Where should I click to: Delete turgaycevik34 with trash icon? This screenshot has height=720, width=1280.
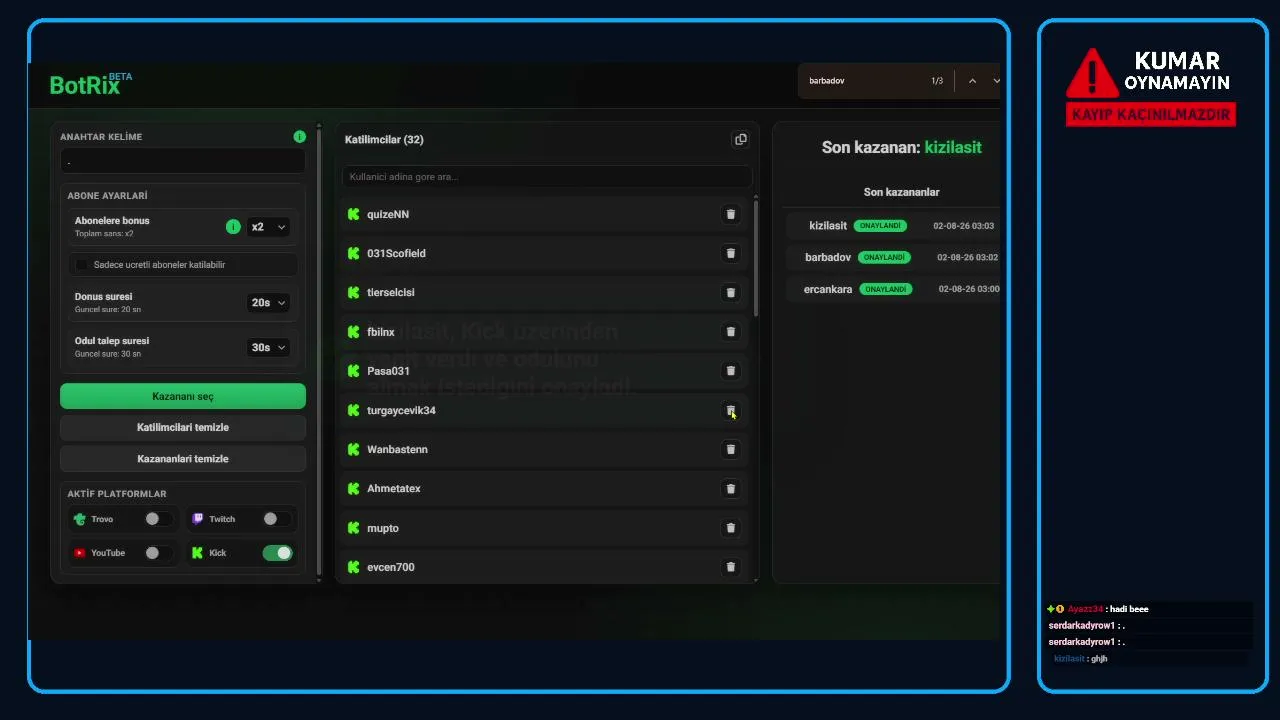(x=730, y=410)
